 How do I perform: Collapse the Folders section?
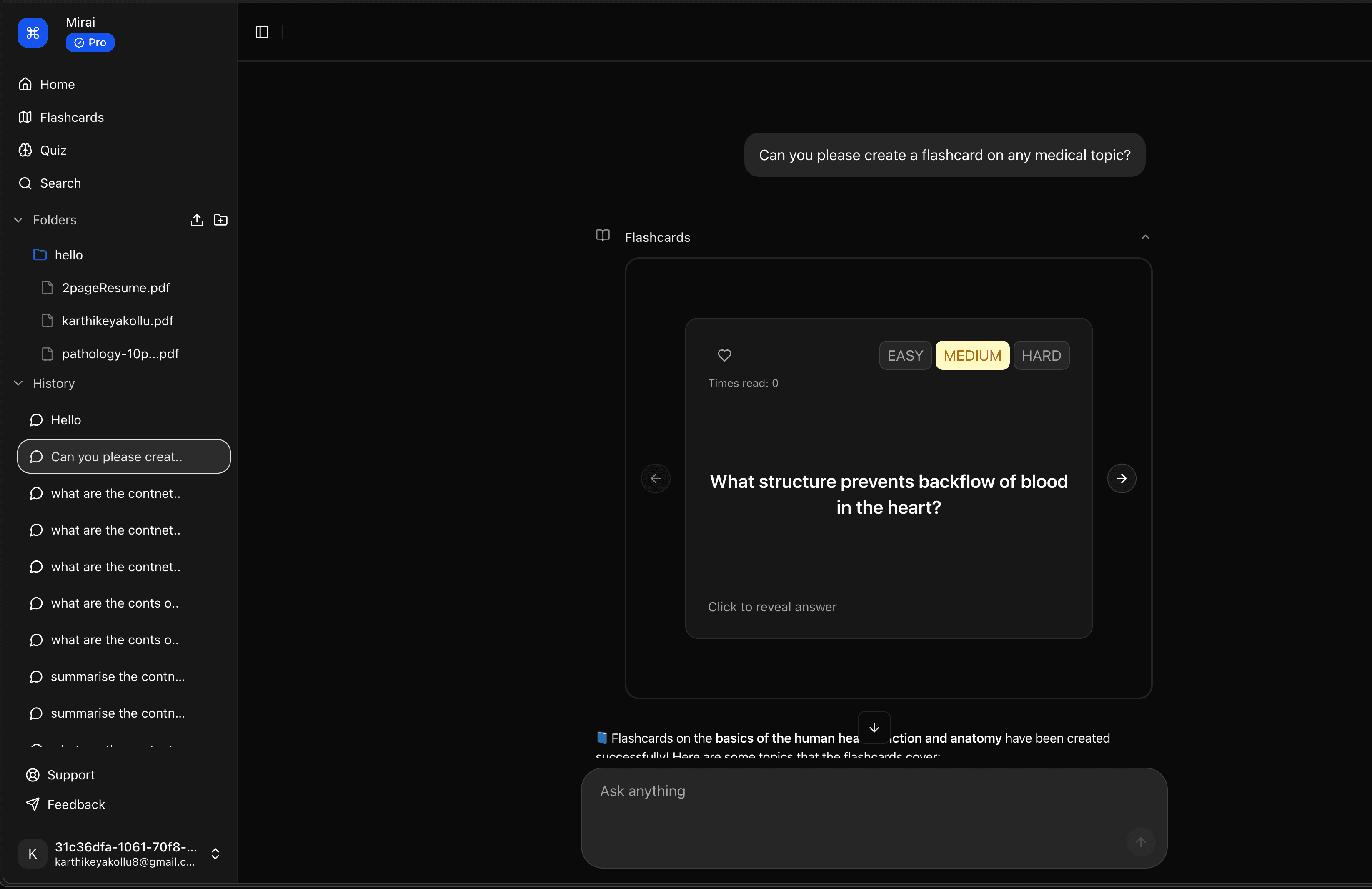(18, 220)
